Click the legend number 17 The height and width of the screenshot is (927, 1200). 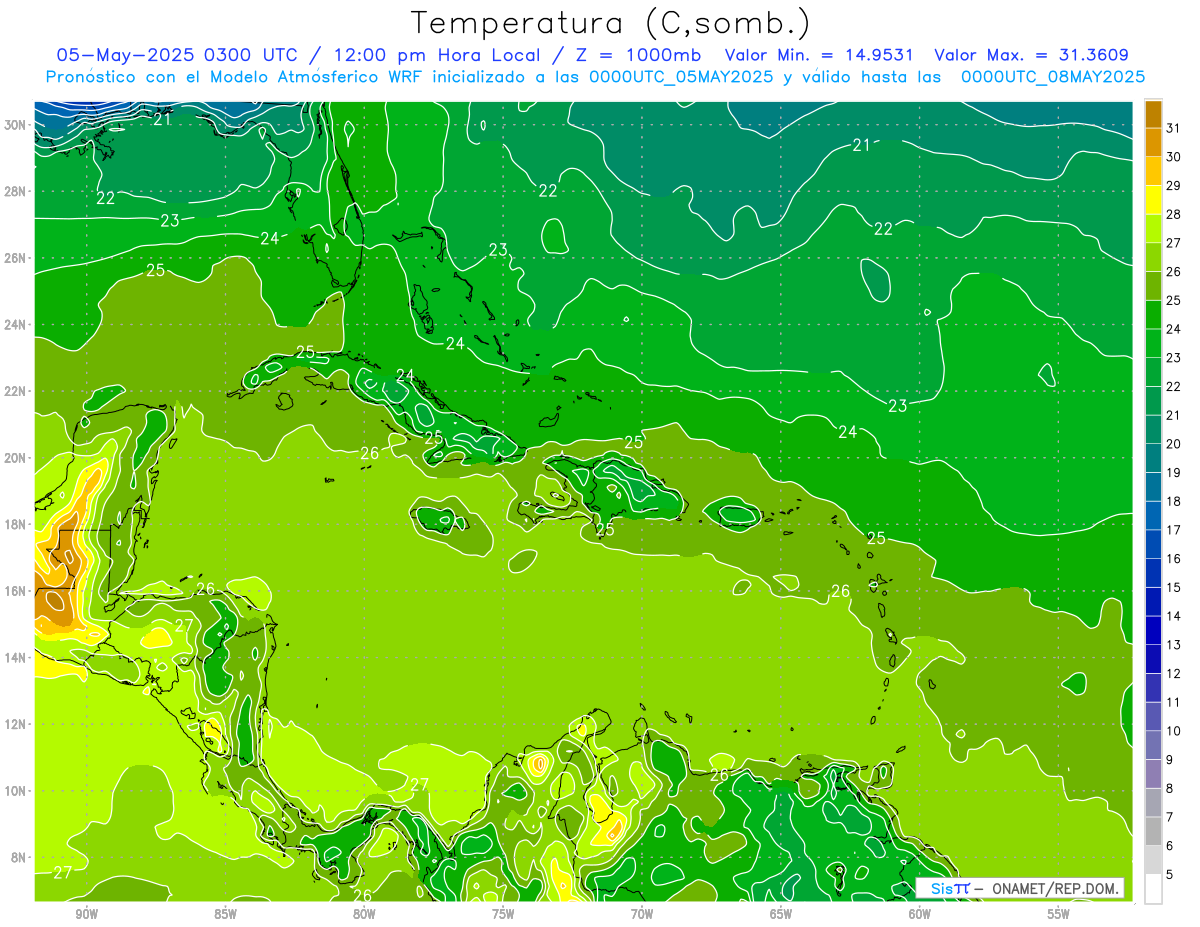point(1173,530)
